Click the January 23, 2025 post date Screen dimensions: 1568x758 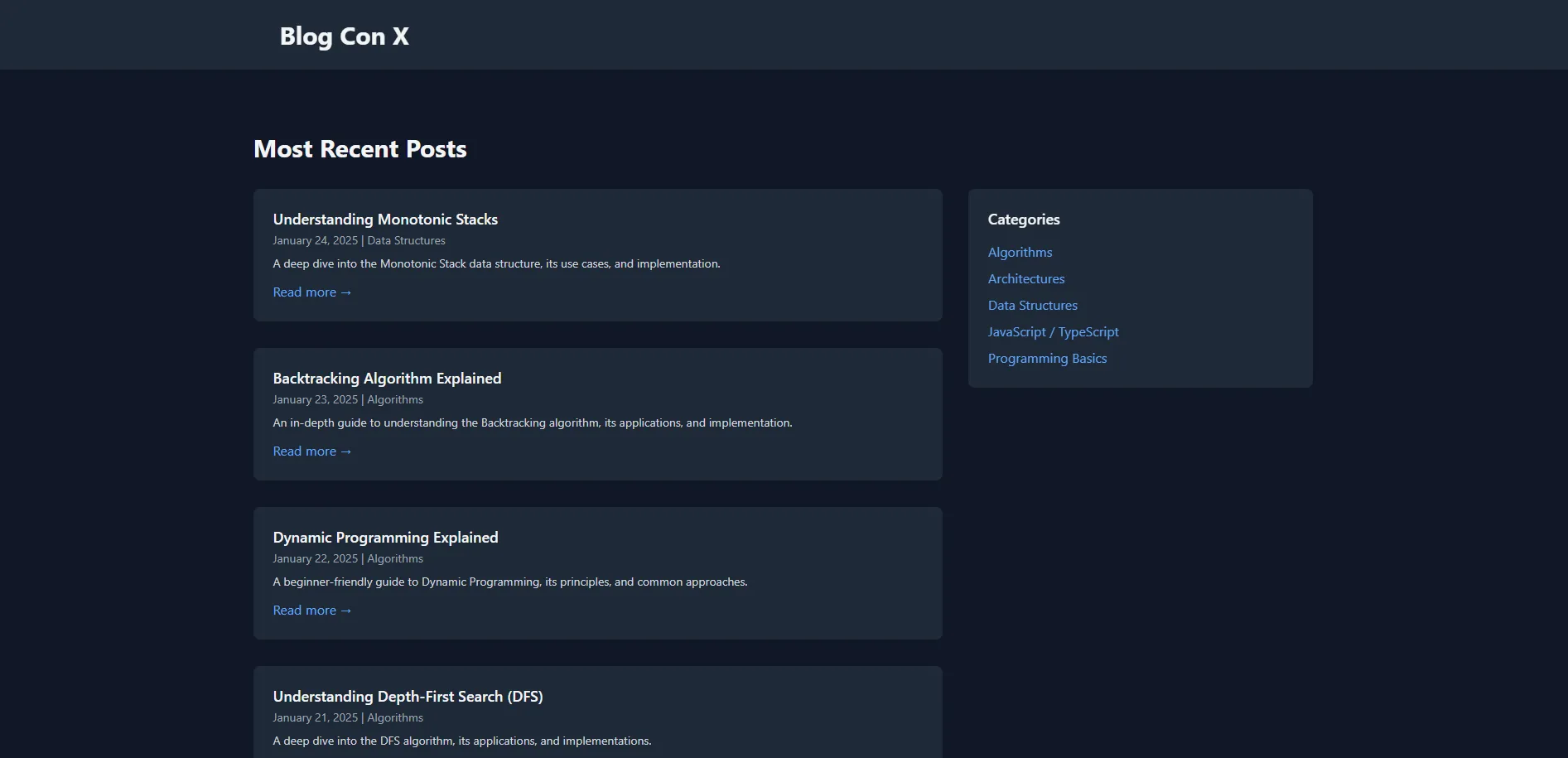(x=315, y=400)
